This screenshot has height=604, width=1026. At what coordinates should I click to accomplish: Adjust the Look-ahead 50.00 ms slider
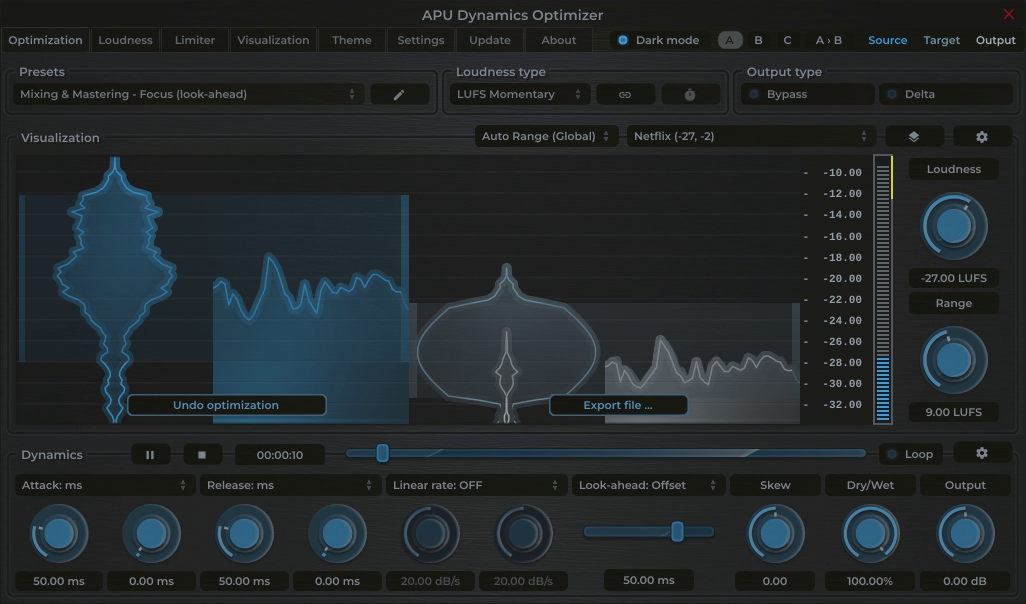click(678, 532)
